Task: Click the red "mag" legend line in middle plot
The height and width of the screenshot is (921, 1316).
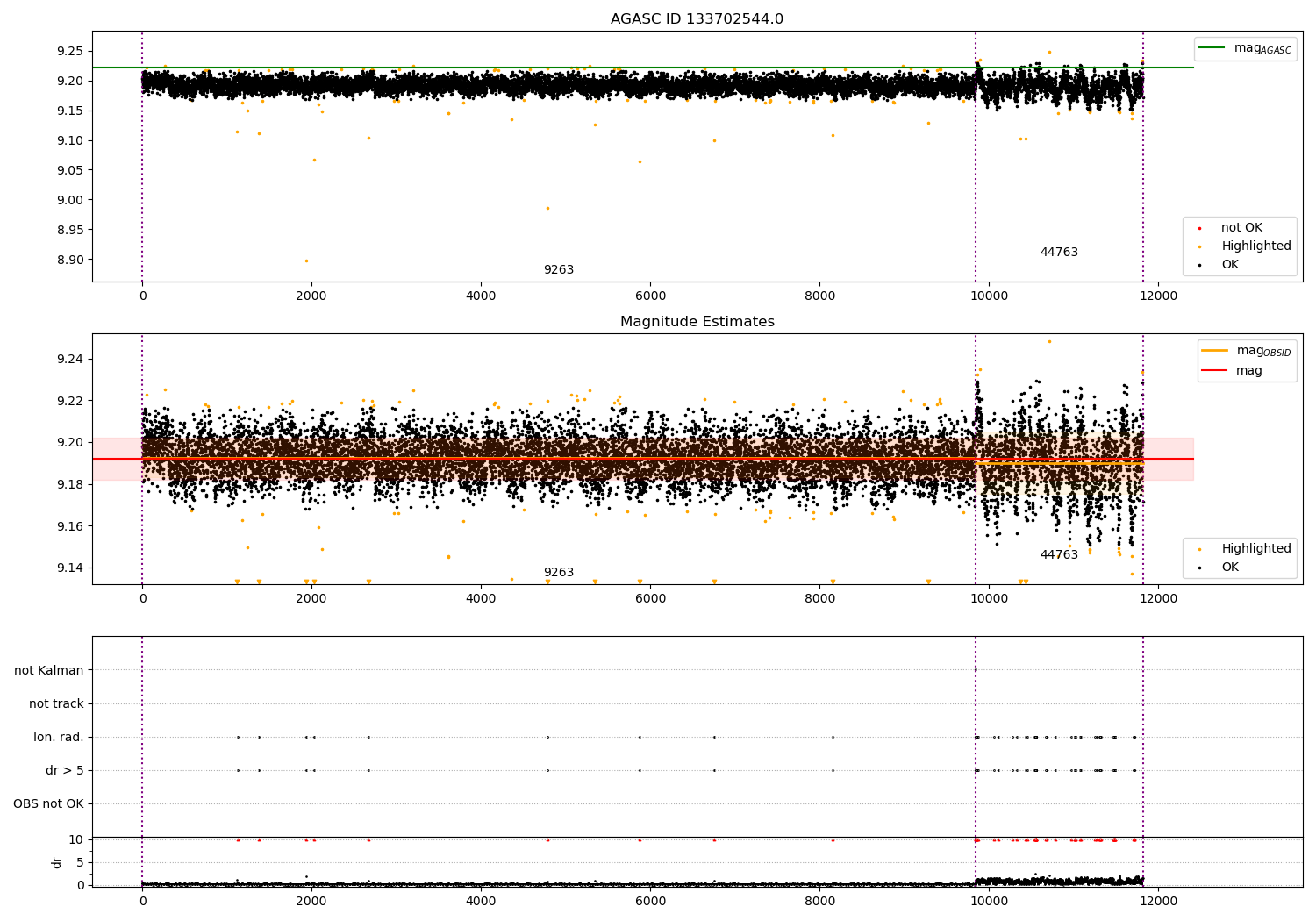Action: (1214, 371)
